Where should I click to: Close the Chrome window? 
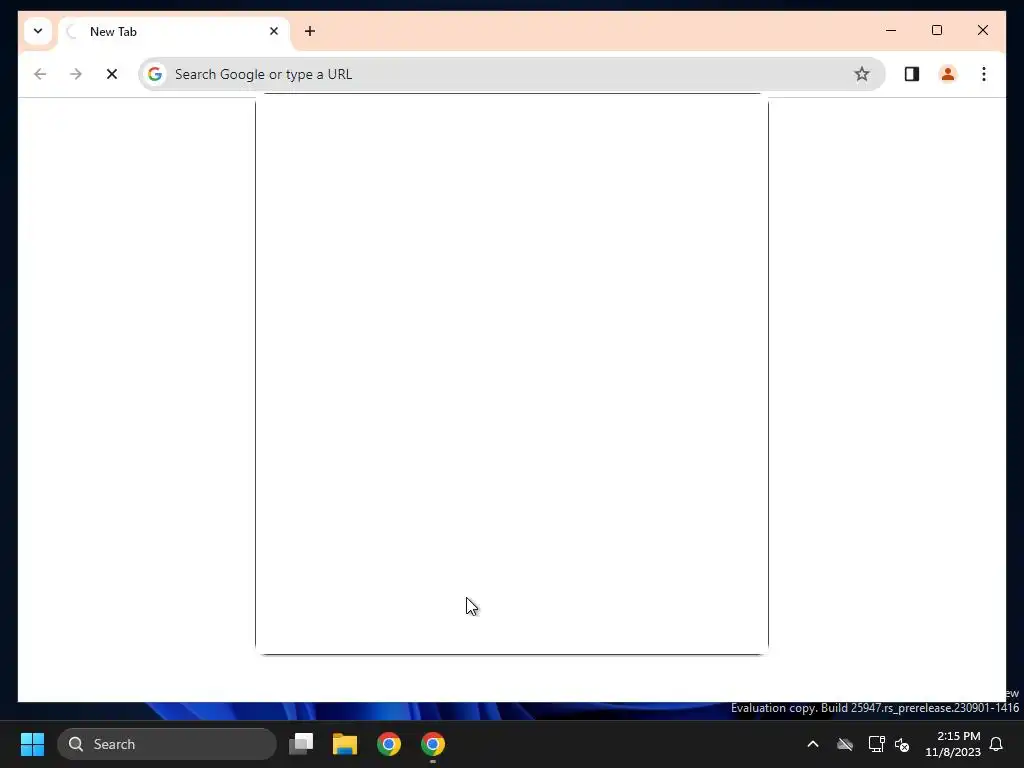tap(982, 30)
